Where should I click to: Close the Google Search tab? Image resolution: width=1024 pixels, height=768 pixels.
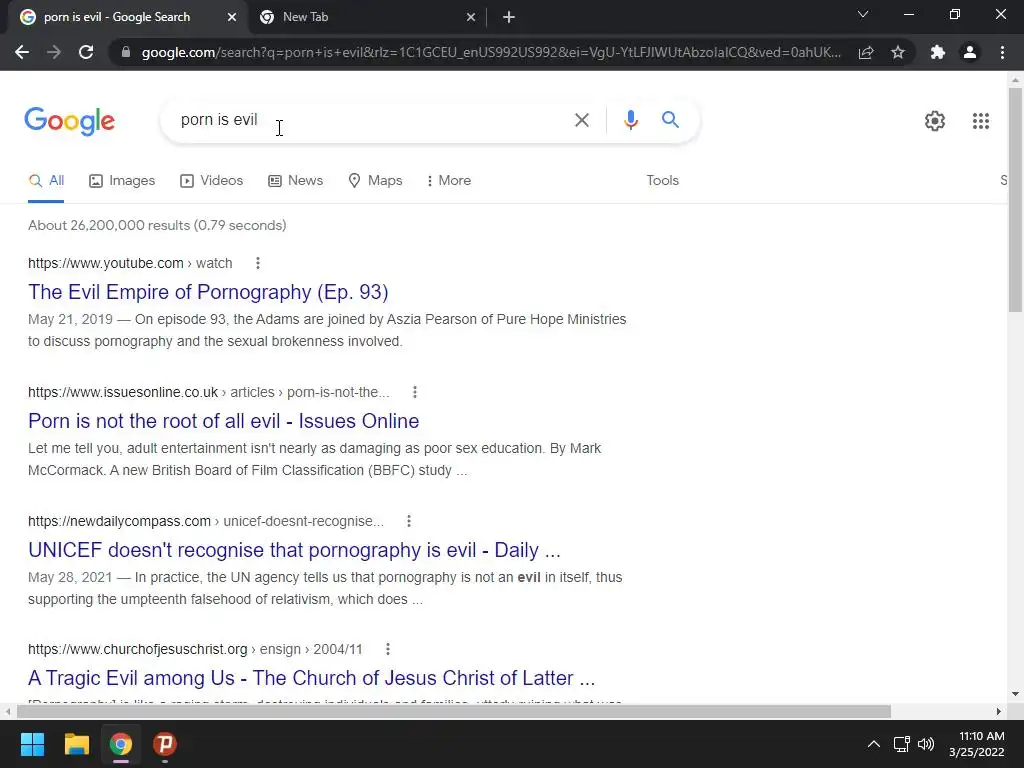pyautogui.click(x=232, y=18)
